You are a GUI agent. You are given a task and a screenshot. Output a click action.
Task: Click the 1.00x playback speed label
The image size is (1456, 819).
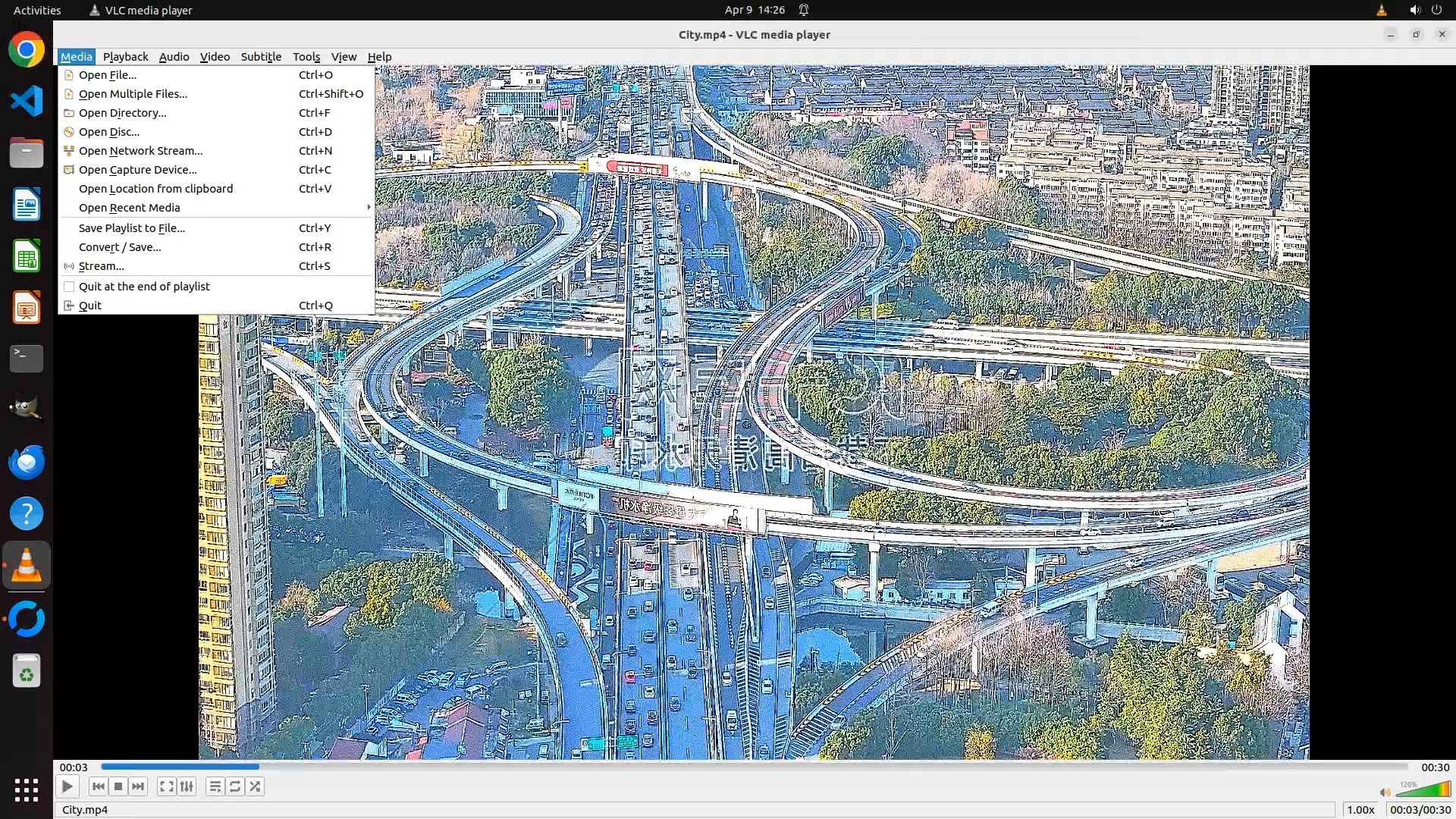point(1360,809)
